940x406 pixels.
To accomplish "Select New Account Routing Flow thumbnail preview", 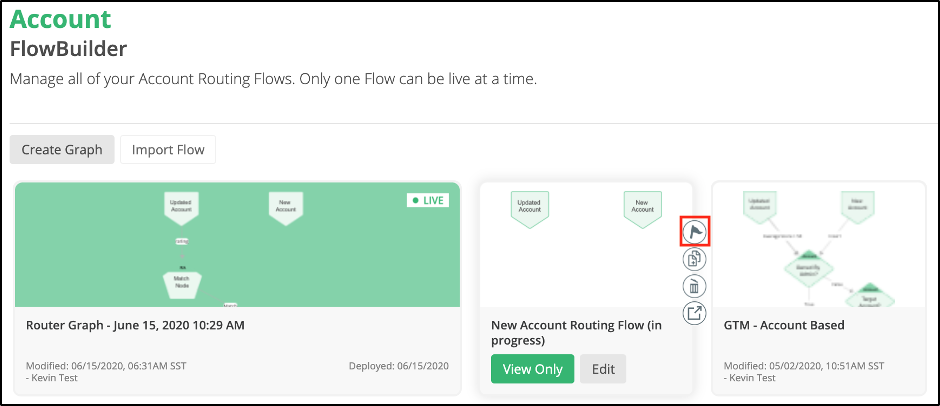I will pos(586,245).
